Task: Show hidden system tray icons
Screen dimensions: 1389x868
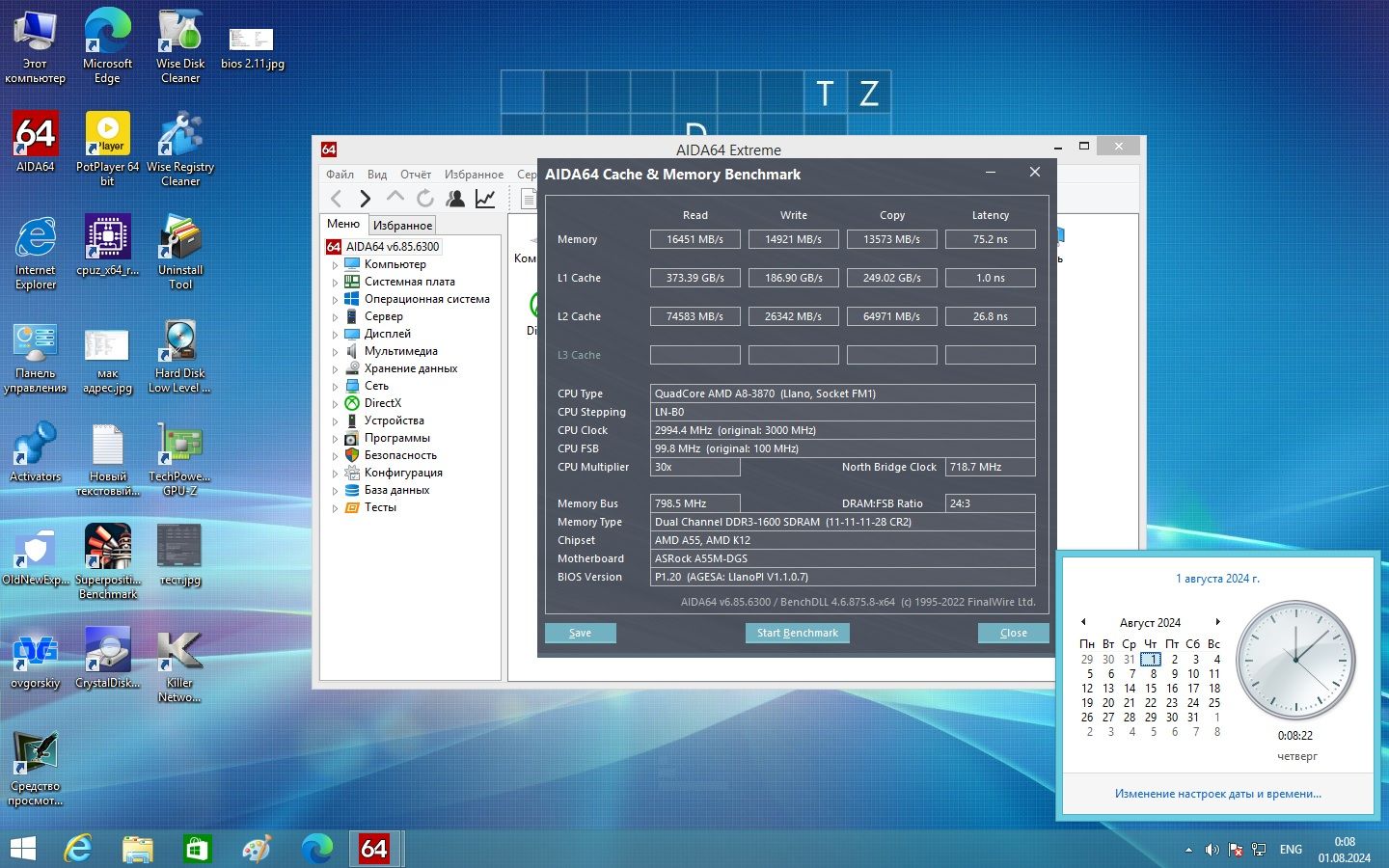Action: pyautogui.click(x=1188, y=850)
